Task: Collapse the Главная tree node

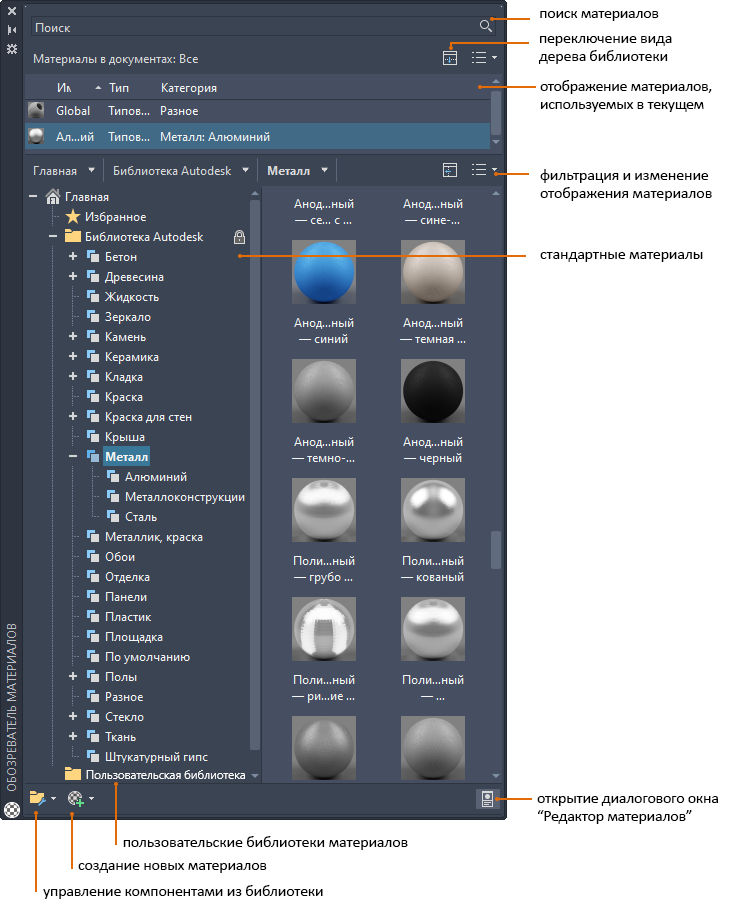Action: point(33,197)
